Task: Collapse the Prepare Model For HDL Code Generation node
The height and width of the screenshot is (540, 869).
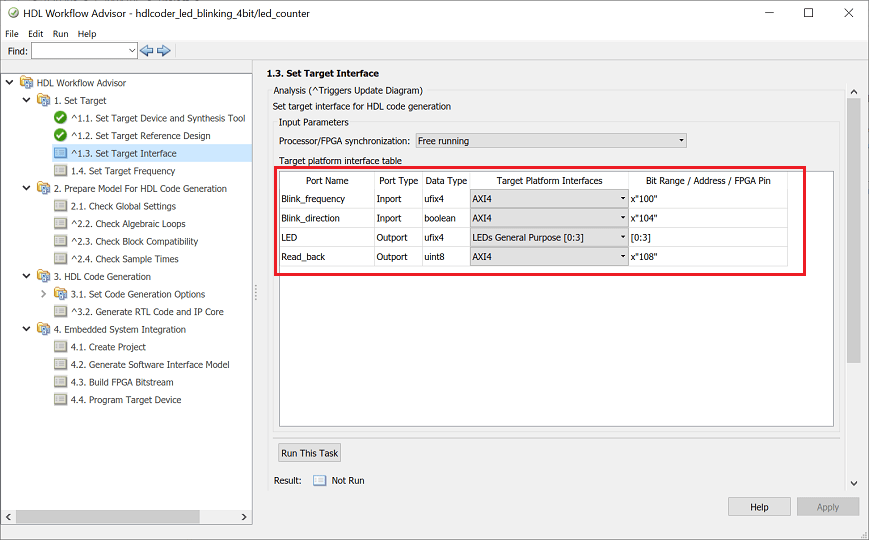Action: 27,189
